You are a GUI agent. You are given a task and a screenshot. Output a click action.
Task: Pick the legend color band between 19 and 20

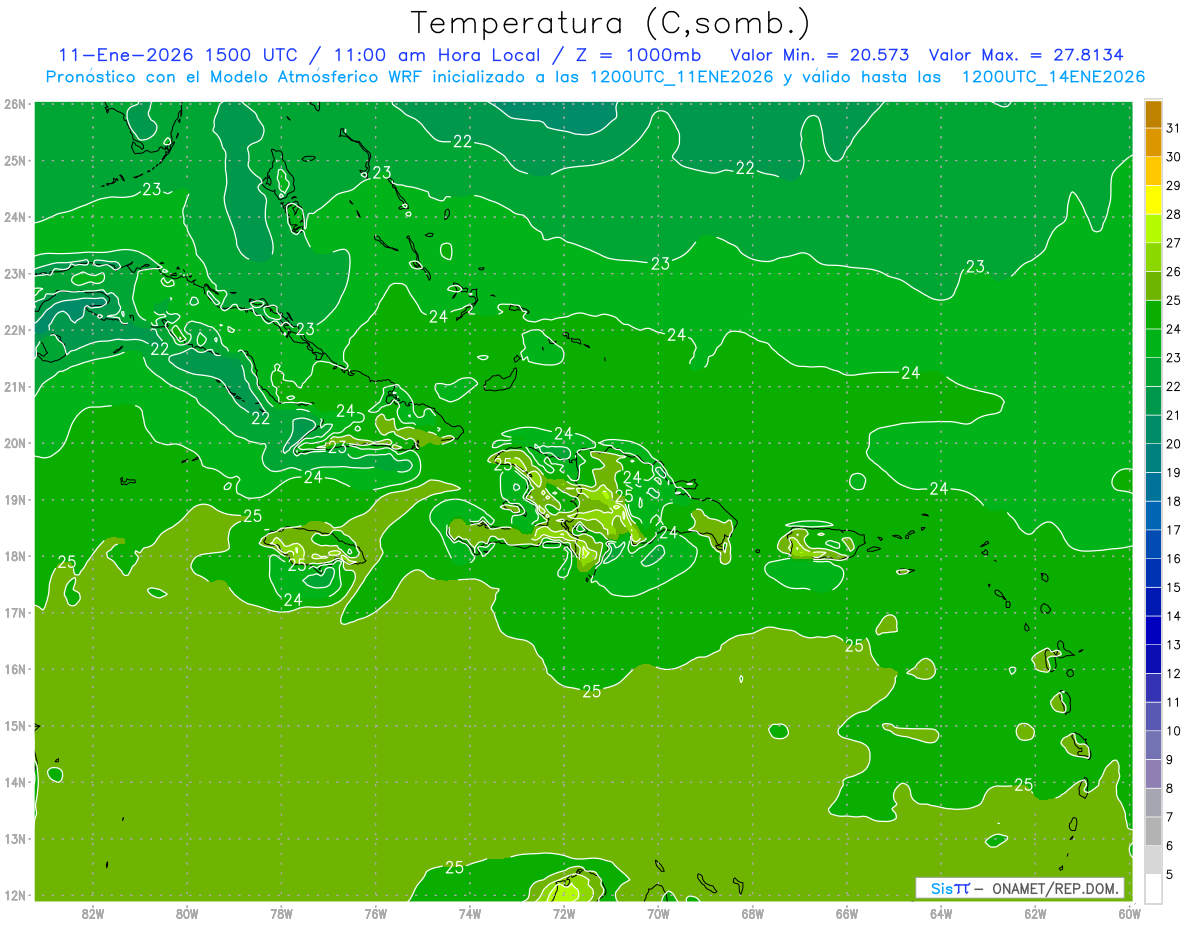(1153, 458)
